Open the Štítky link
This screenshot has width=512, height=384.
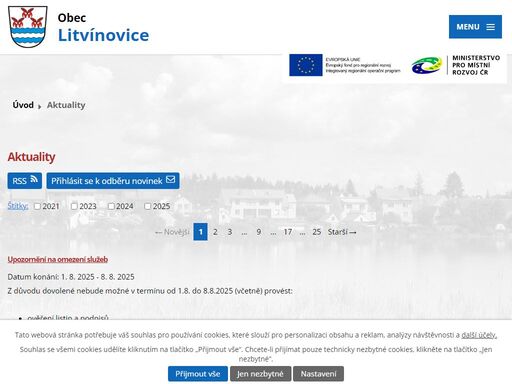[x=18, y=206]
